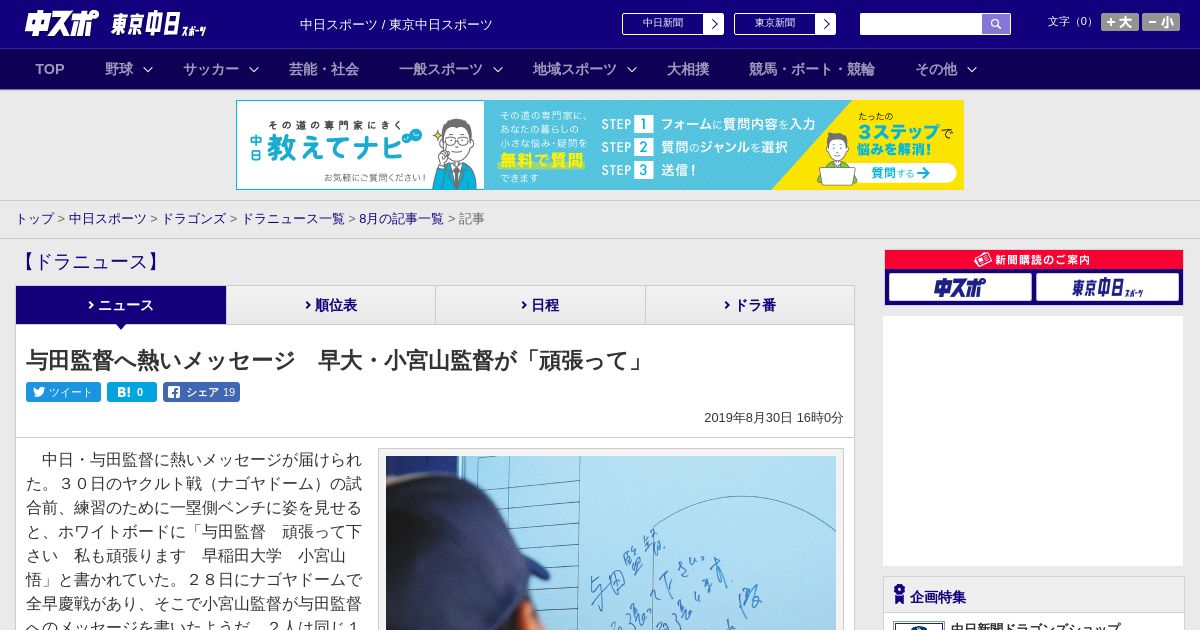
Task: Open 地域スポーツ navigation menu
Action: [575, 69]
